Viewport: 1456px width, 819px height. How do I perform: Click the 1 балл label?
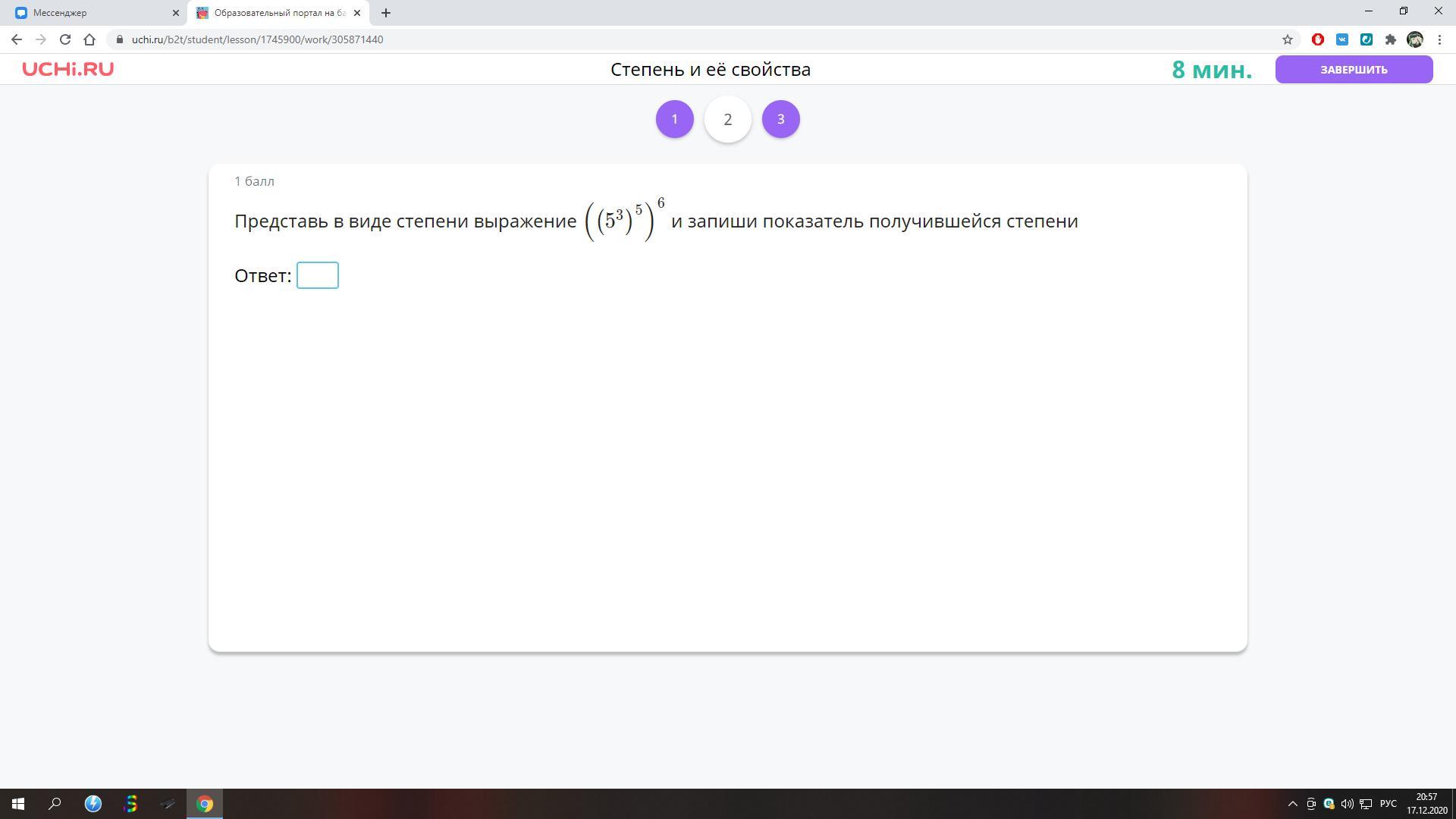(x=254, y=181)
